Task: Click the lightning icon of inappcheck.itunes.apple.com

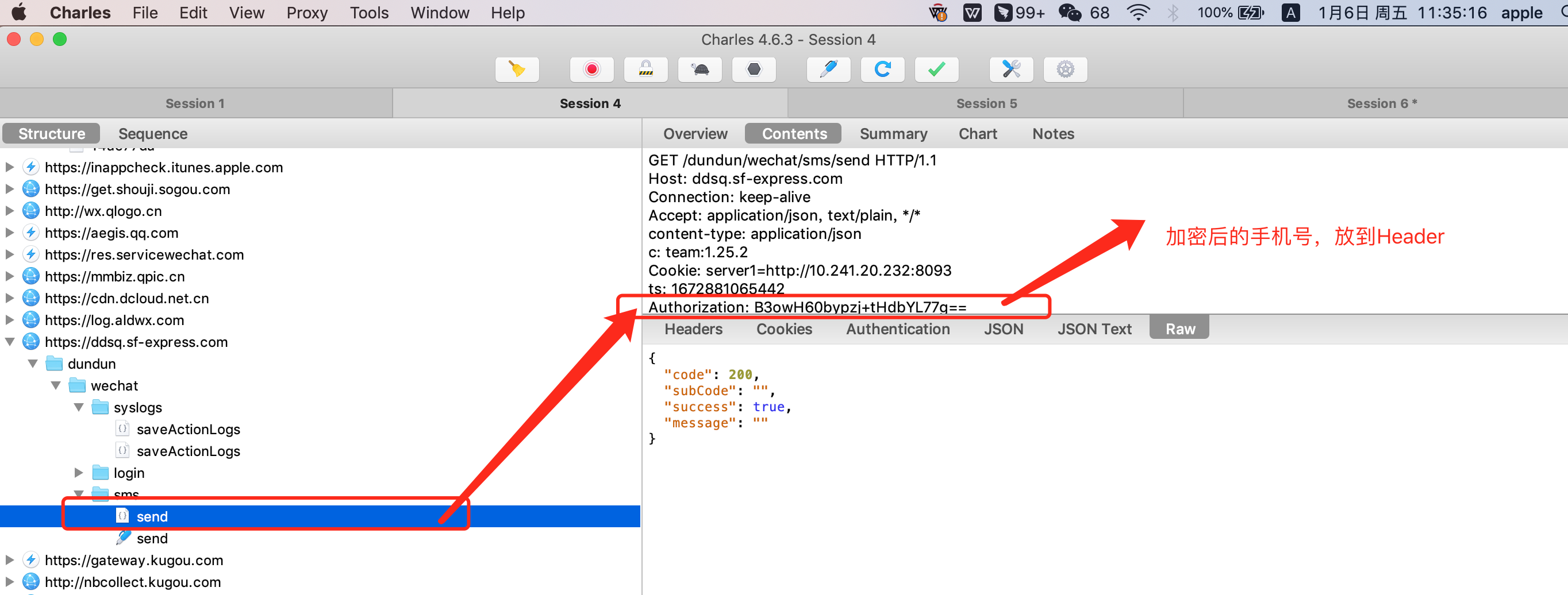Action: tap(31, 167)
